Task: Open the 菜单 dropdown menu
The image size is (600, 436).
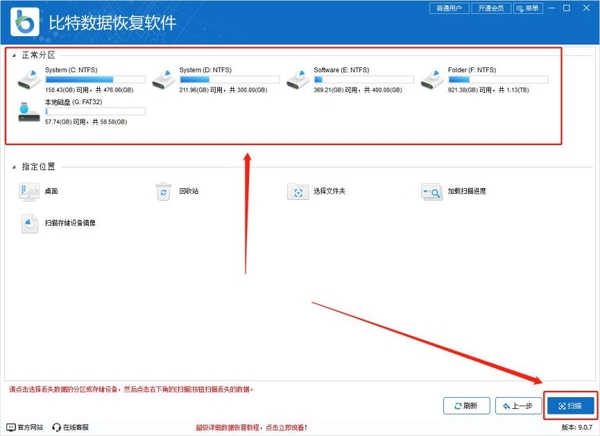Action: pos(528,8)
